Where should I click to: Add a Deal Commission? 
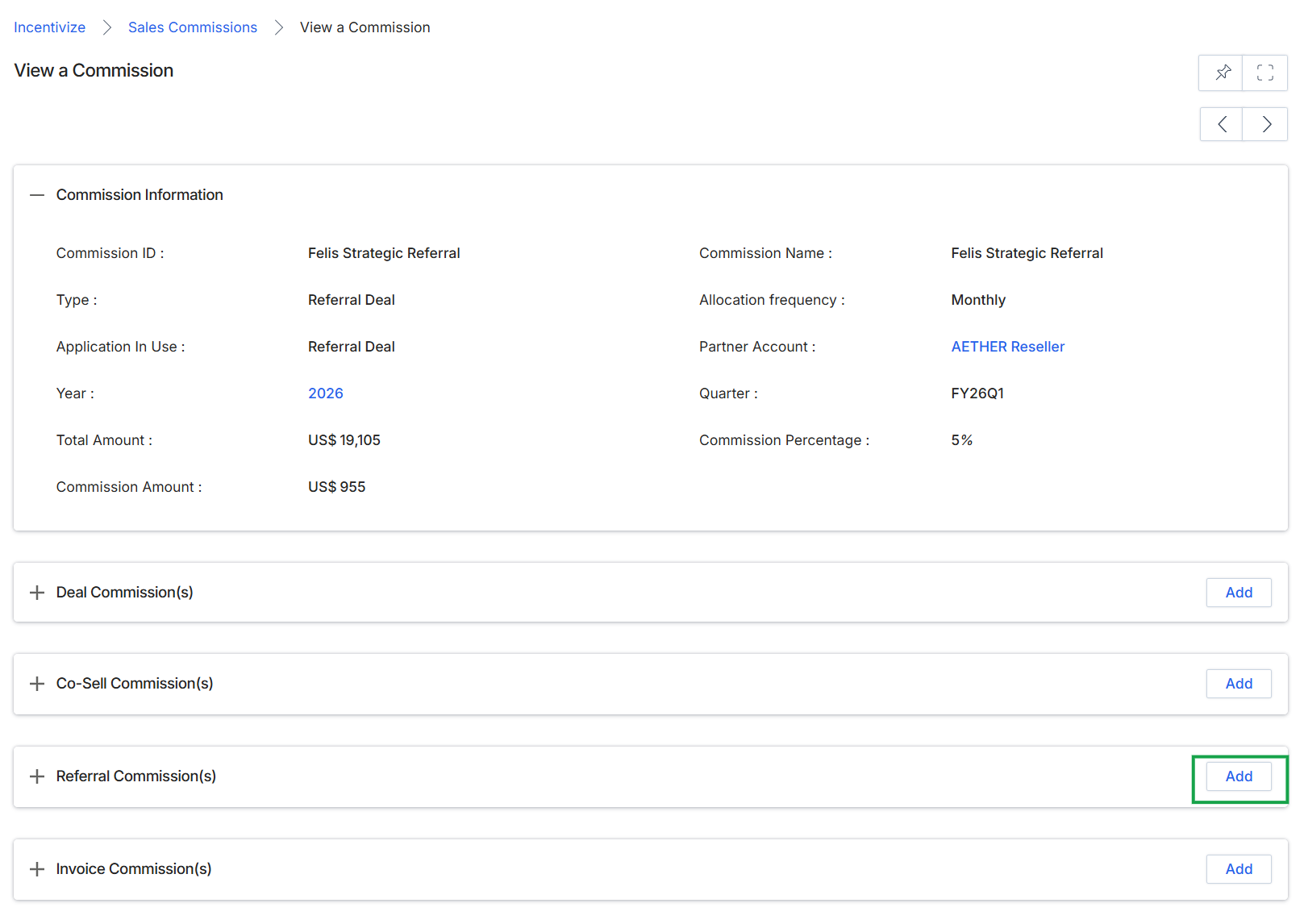(1239, 593)
